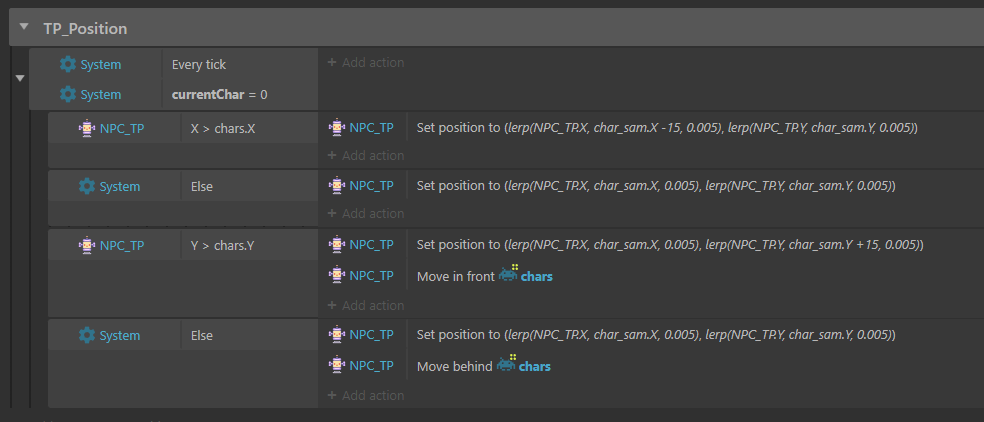984x422 pixels.
Task: Add action under the X > chars.X event
Action: point(366,155)
